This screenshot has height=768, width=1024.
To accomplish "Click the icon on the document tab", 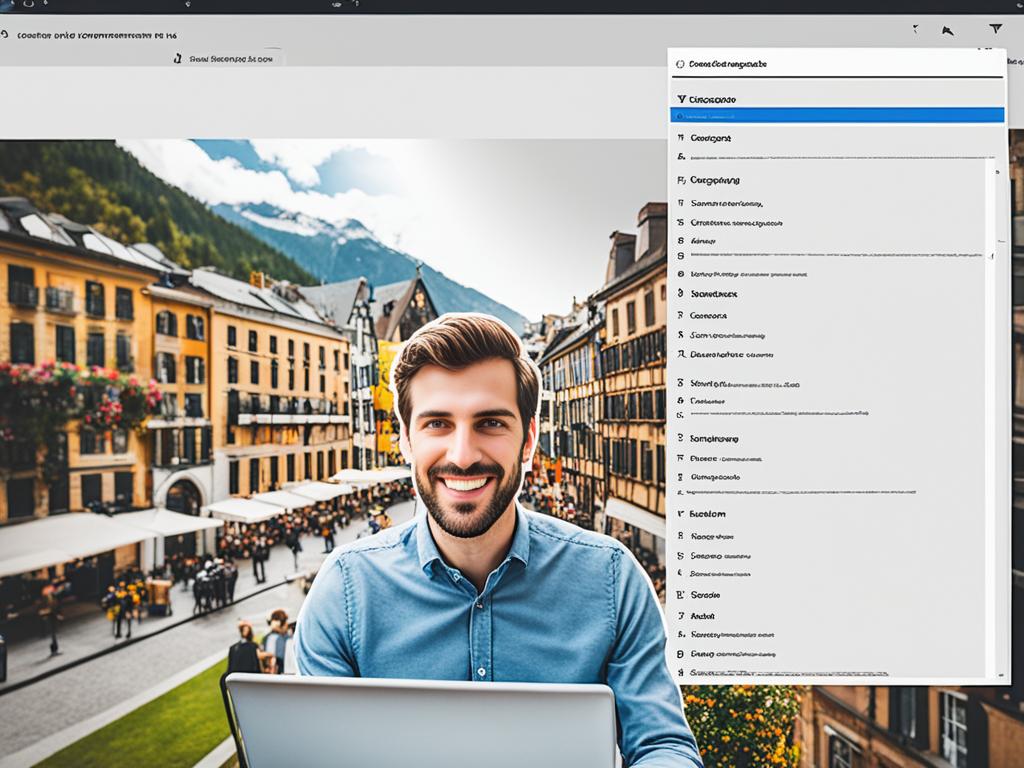I will point(178,59).
